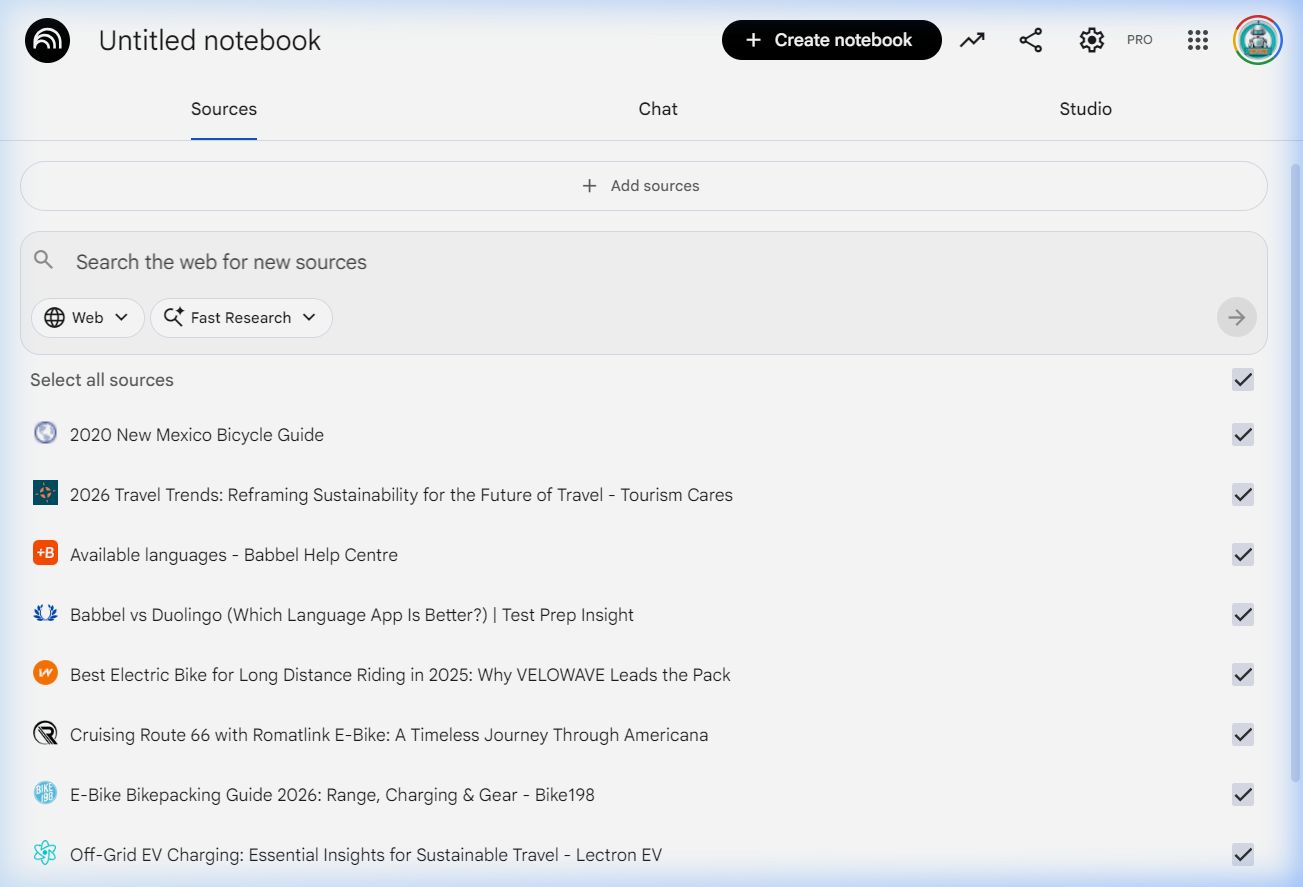This screenshot has height=887, width=1303.
Task: Toggle the Select all sources checkbox
Action: coord(1242,380)
